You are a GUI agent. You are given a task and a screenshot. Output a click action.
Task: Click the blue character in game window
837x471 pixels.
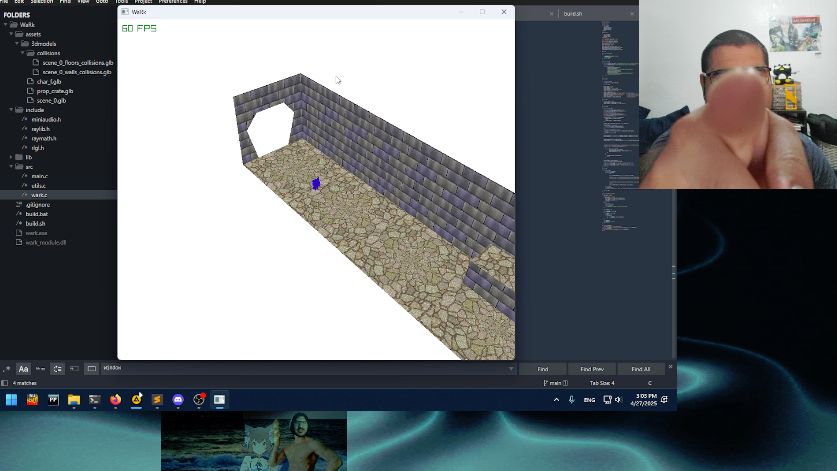point(315,184)
